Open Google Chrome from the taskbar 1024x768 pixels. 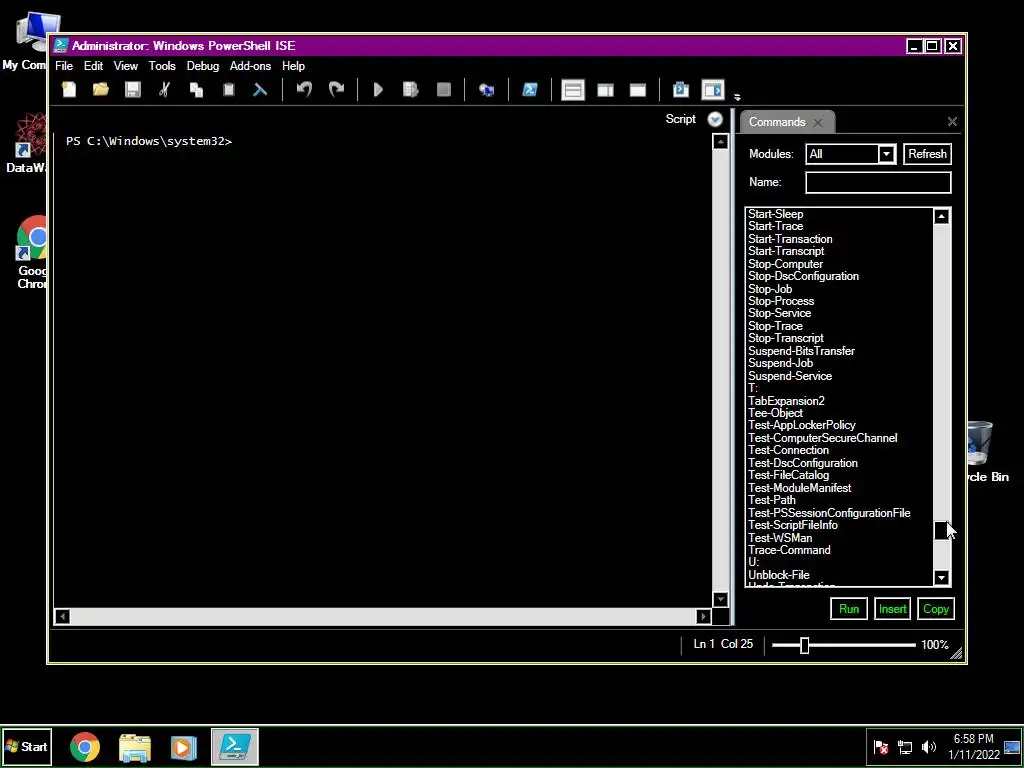(85, 747)
